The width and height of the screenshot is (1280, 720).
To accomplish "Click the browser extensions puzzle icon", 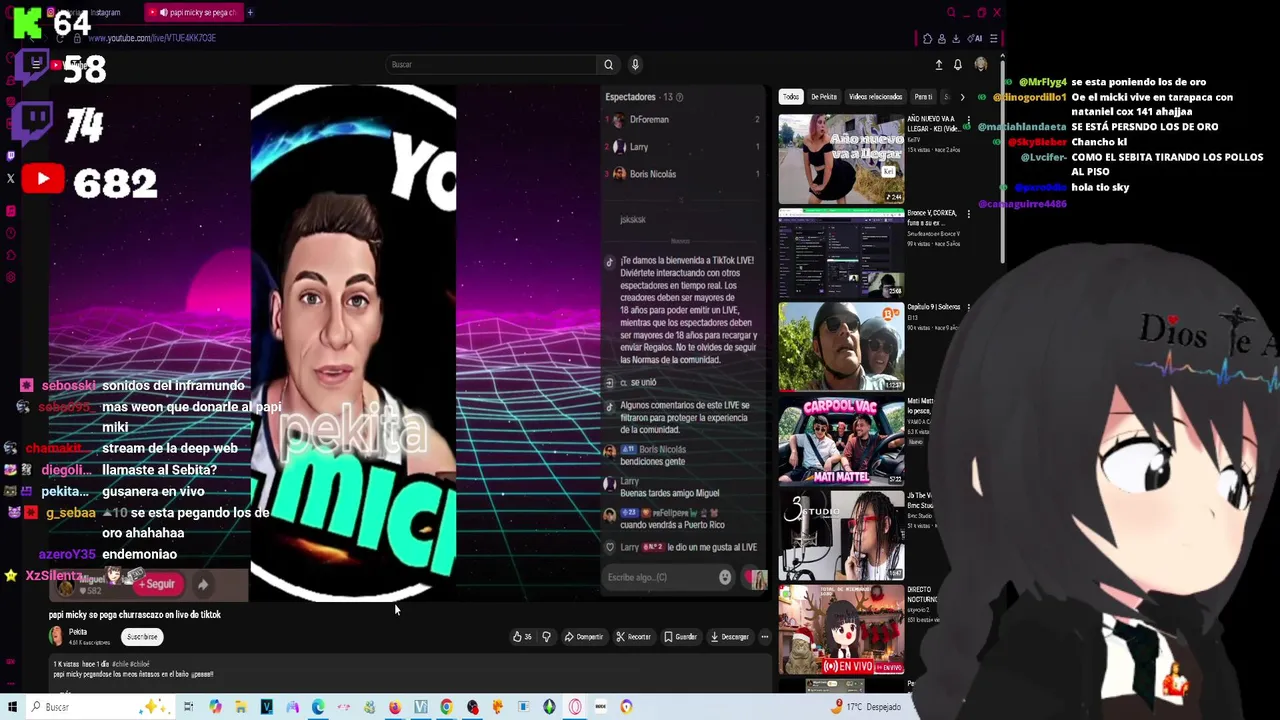I will pos(927,38).
